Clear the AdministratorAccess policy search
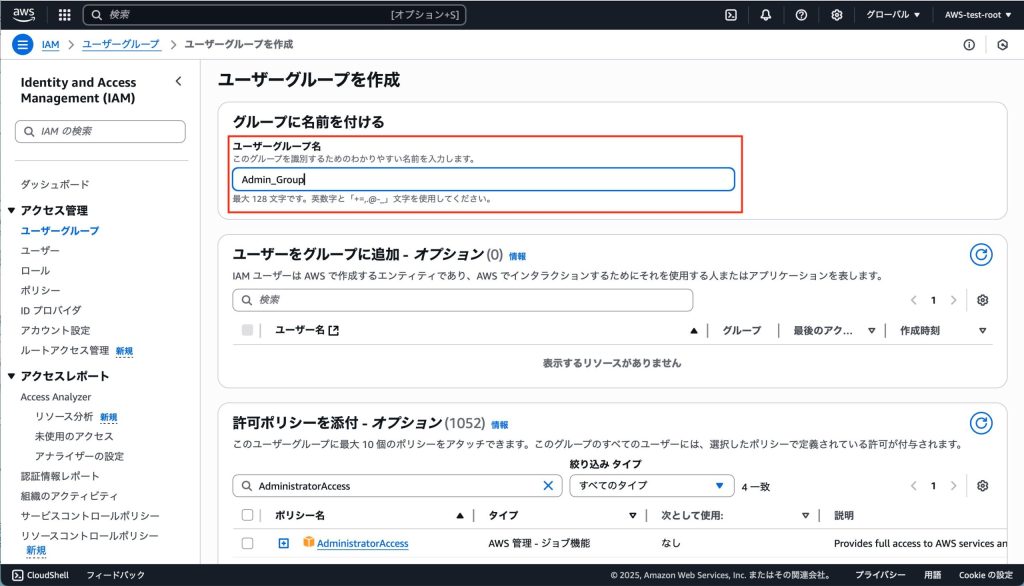The width and height of the screenshot is (1024, 586). [548, 485]
